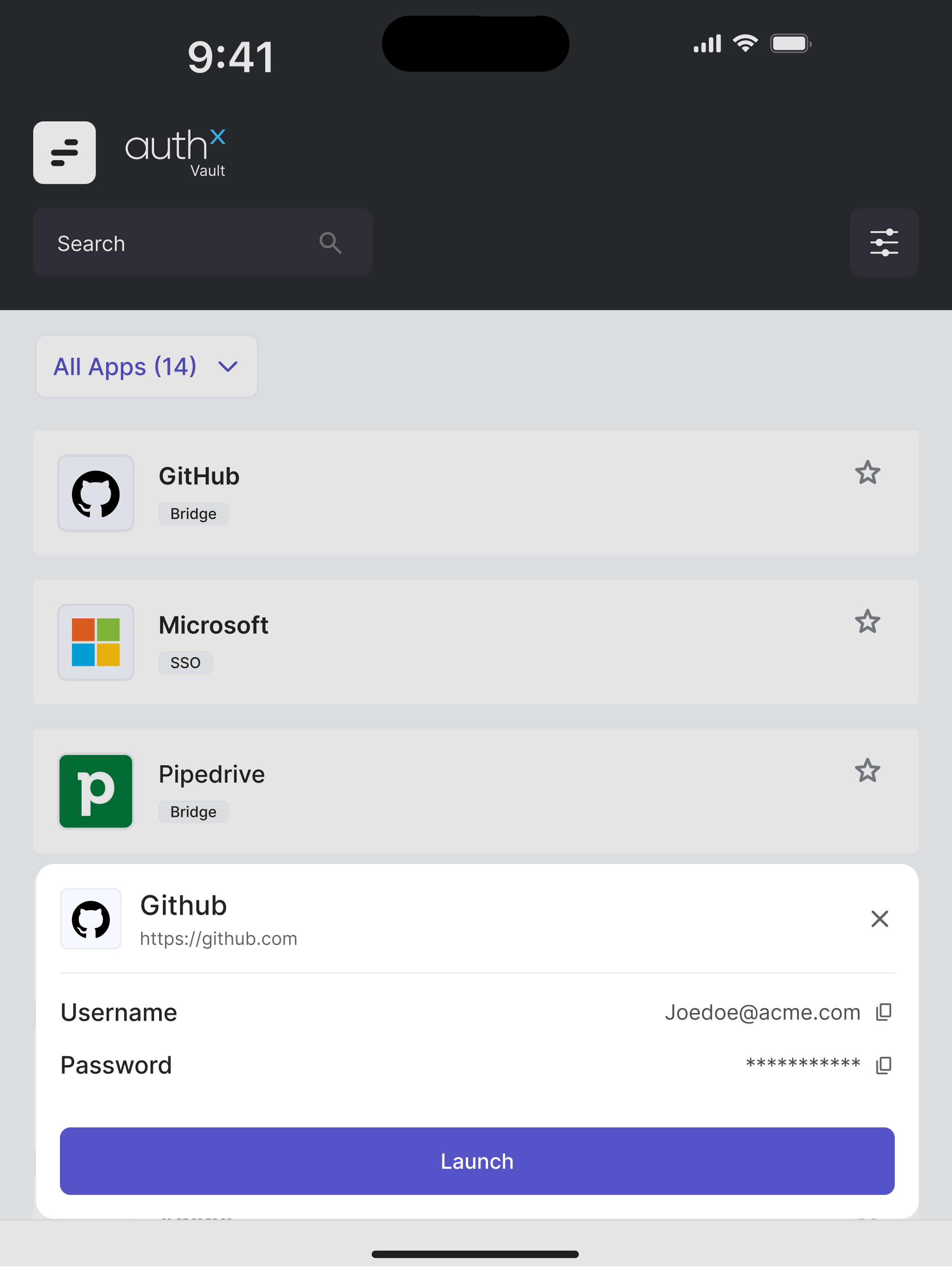Click the SSO tag under Microsoft
This screenshot has width=952, height=1270.
point(185,663)
